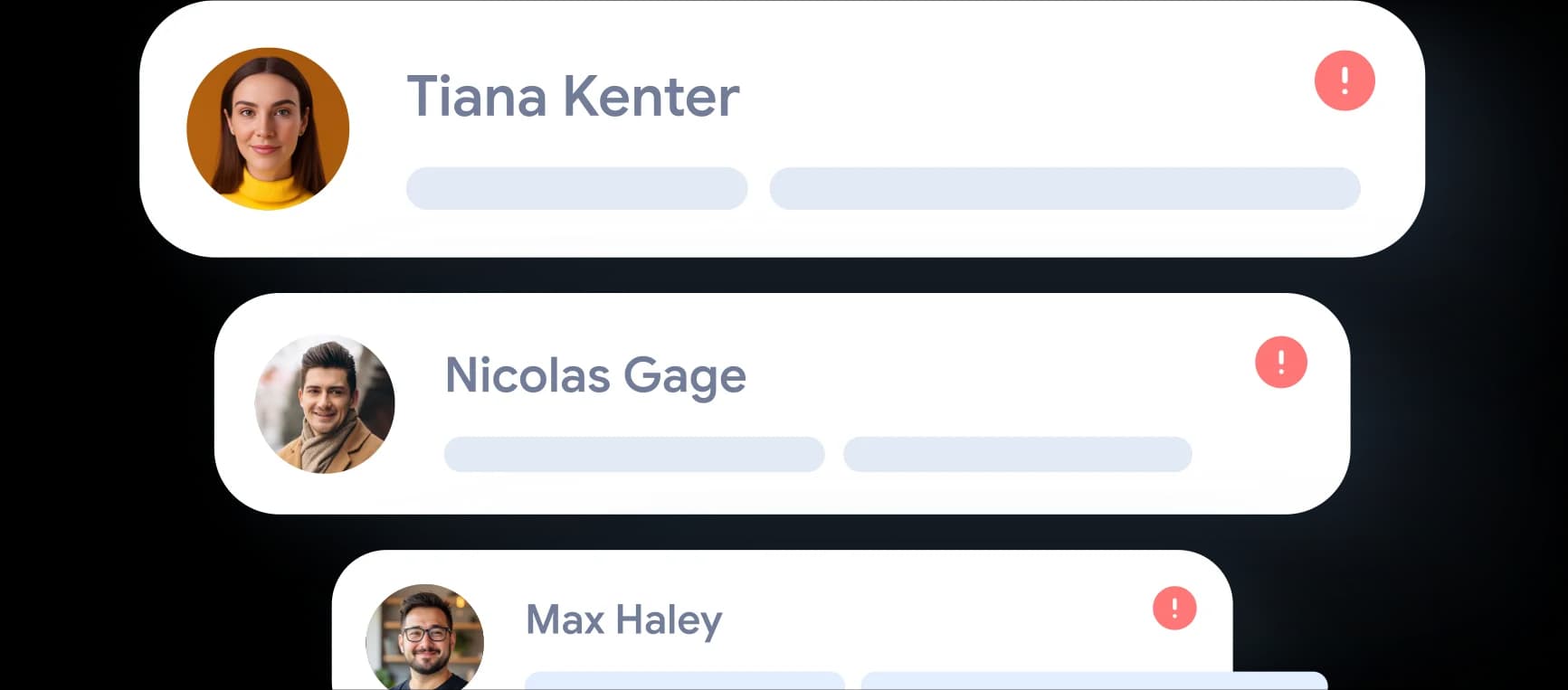The width and height of the screenshot is (1568, 690).
Task: Open Nicolas Gage's avatar picture
Action: [x=325, y=404]
